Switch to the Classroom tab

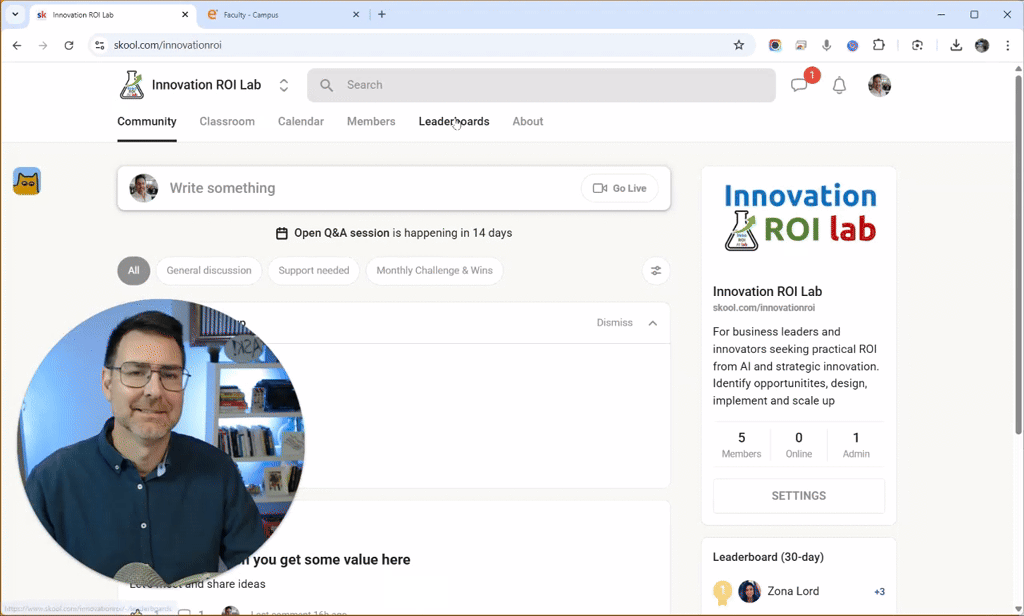point(227,121)
